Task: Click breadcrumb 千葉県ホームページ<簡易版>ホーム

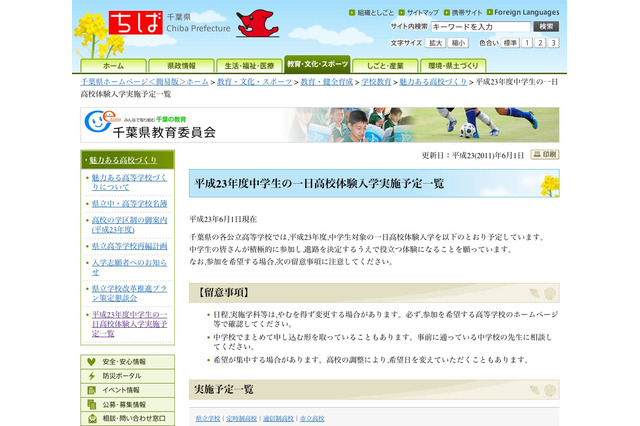Action: click(144, 82)
